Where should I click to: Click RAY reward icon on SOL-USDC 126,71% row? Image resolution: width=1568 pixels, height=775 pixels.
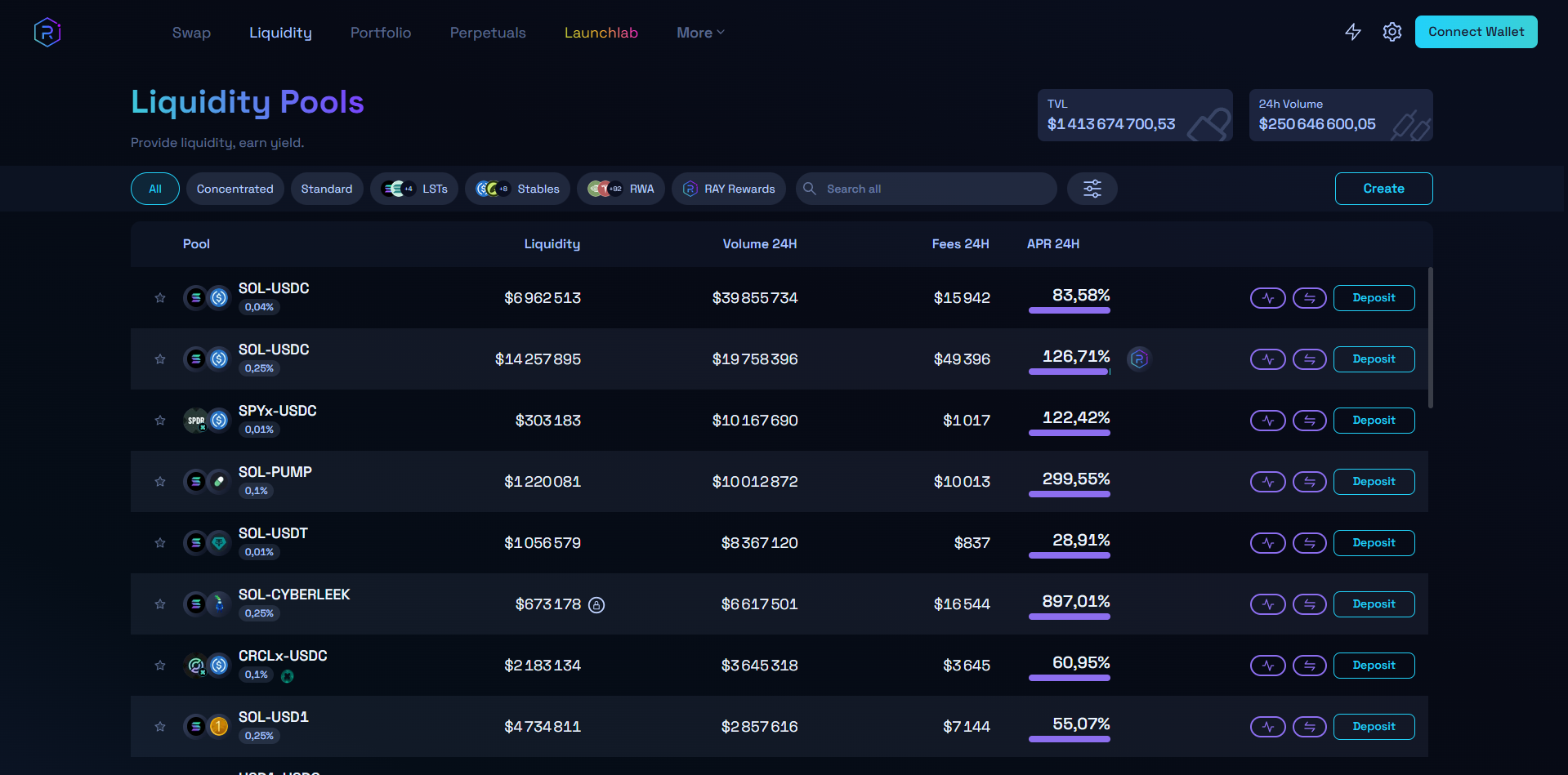pyautogui.click(x=1139, y=359)
